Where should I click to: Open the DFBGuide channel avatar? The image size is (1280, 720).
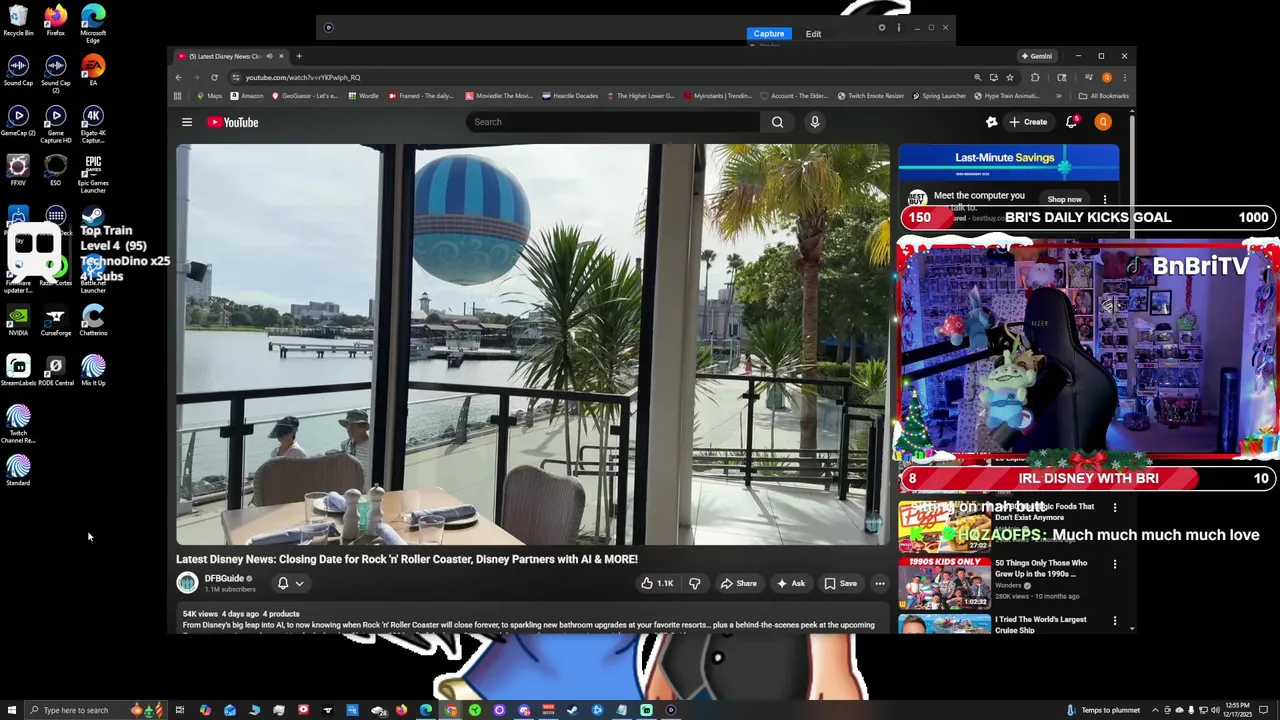pyautogui.click(x=187, y=582)
